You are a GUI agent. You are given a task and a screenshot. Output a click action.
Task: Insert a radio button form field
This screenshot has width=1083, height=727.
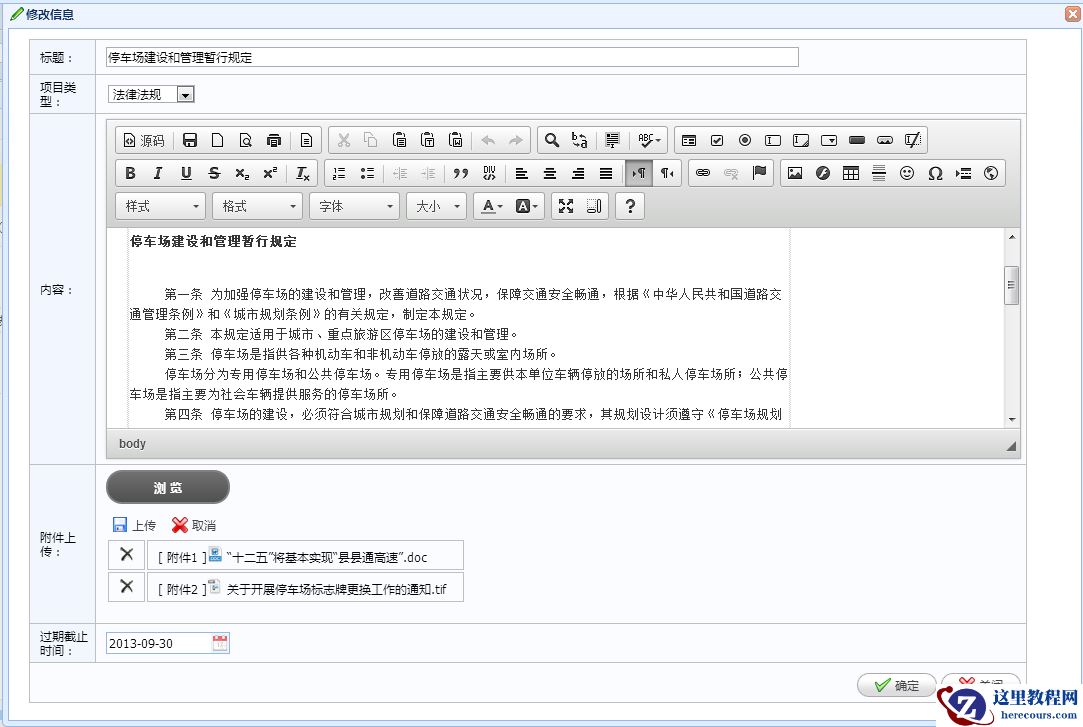click(x=745, y=140)
